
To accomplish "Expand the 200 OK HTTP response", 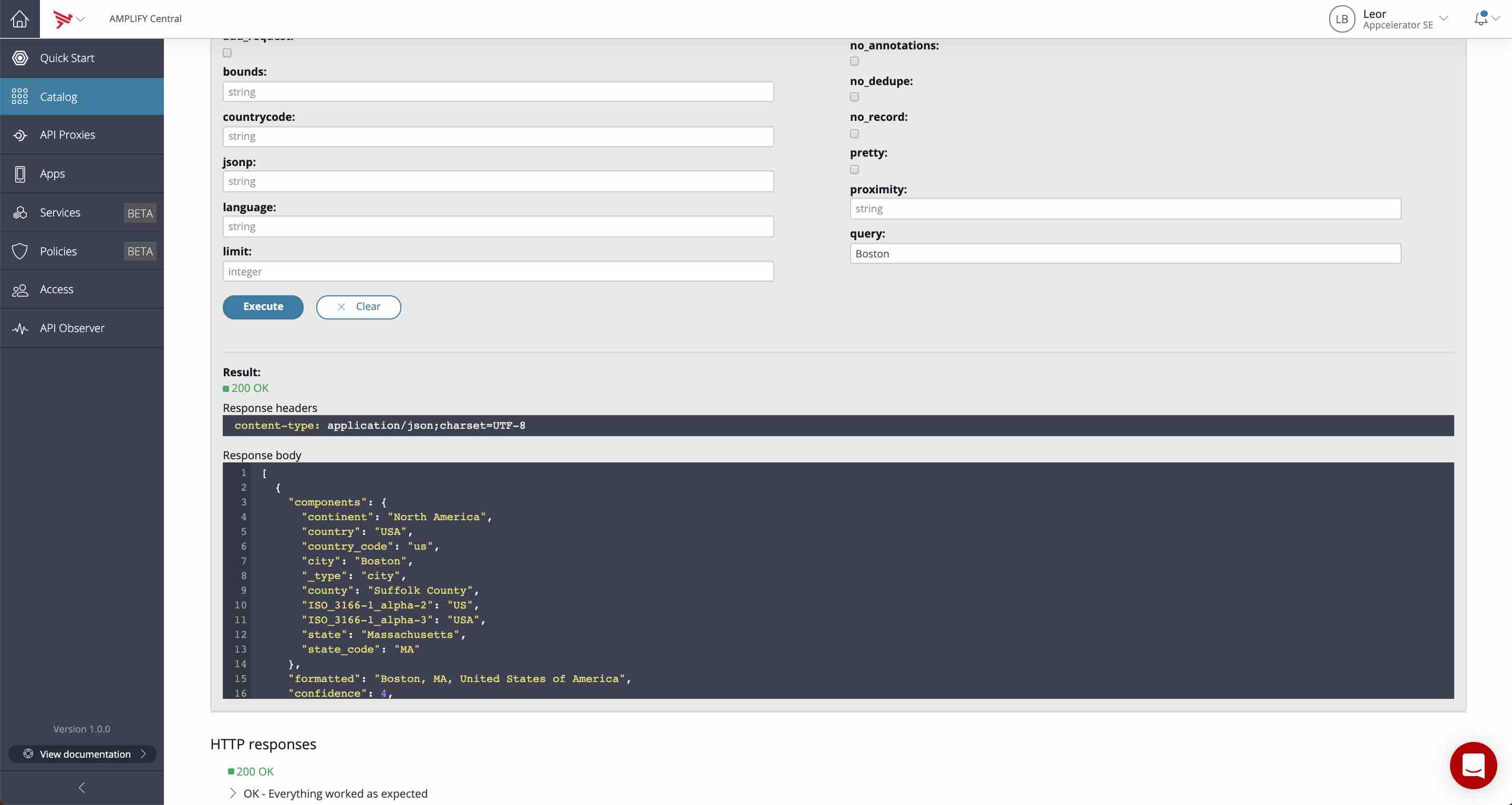I will pyautogui.click(x=231, y=793).
